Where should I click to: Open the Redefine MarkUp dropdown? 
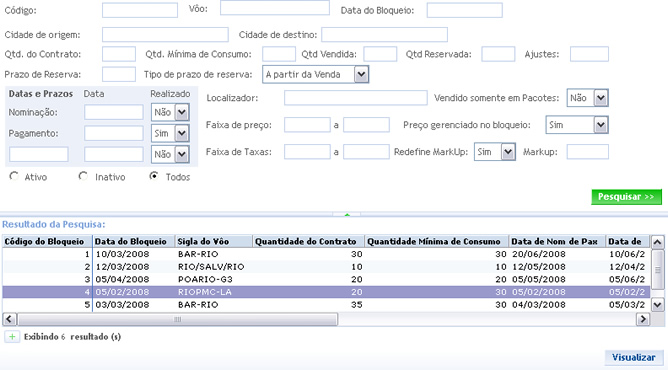(508, 152)
